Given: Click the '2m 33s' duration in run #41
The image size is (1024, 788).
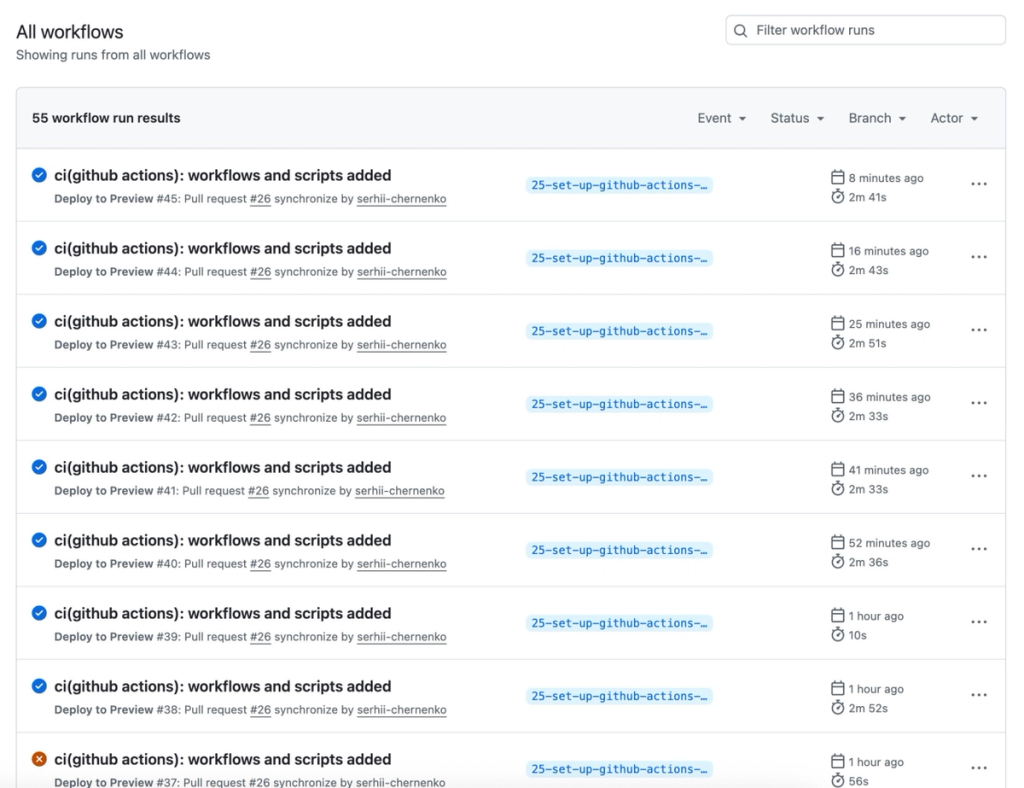Looking at the screenshot, I should click(868, 489).
